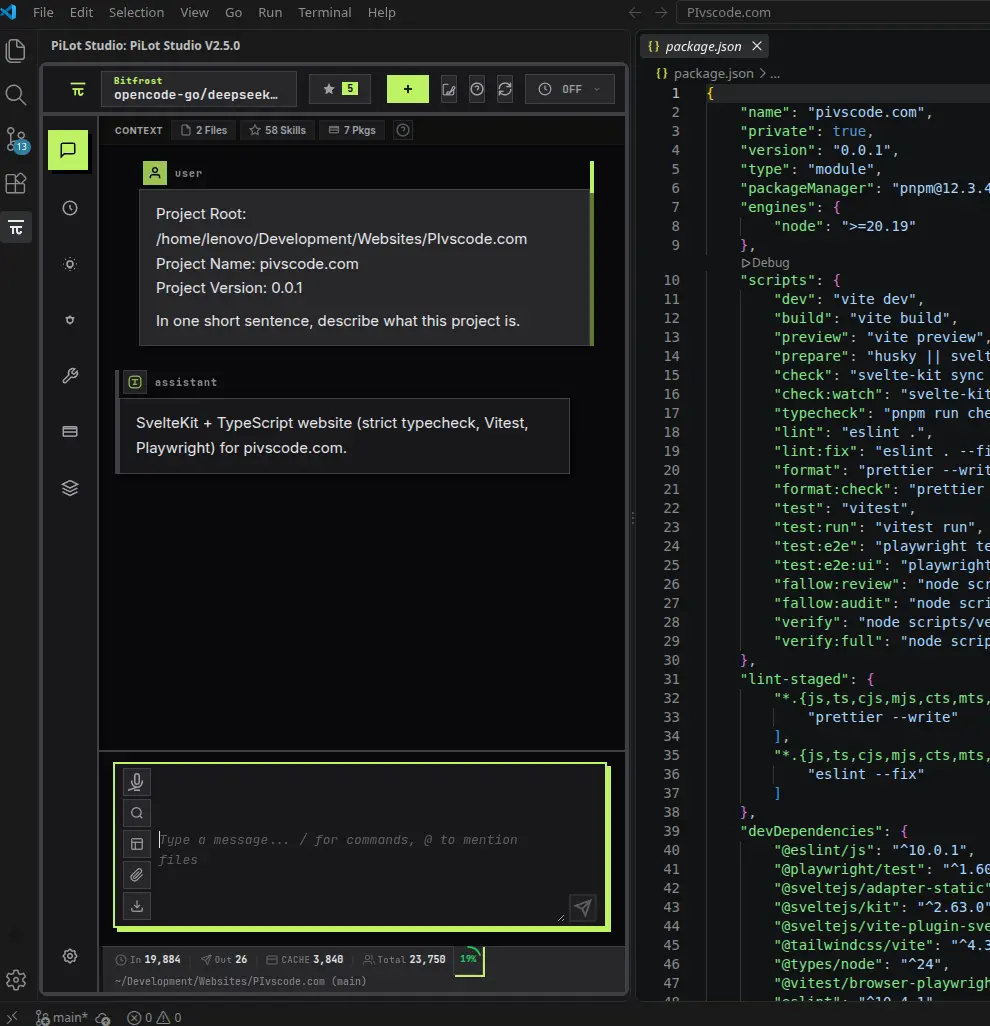Open the PiLot Studio activity bar icon
The image size is (990, 1026).
16,228
